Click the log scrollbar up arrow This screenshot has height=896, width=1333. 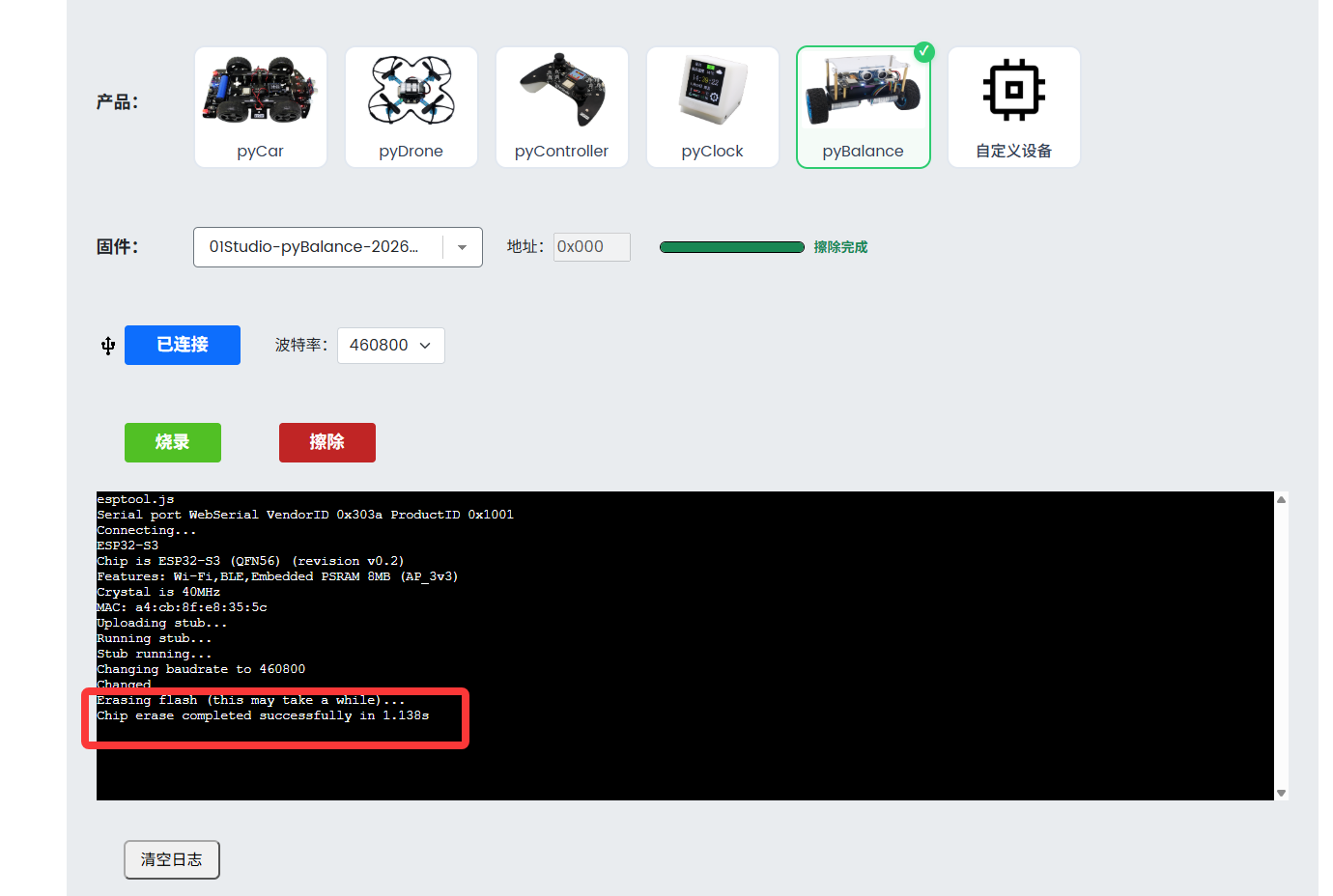(x=1282, y=499)
